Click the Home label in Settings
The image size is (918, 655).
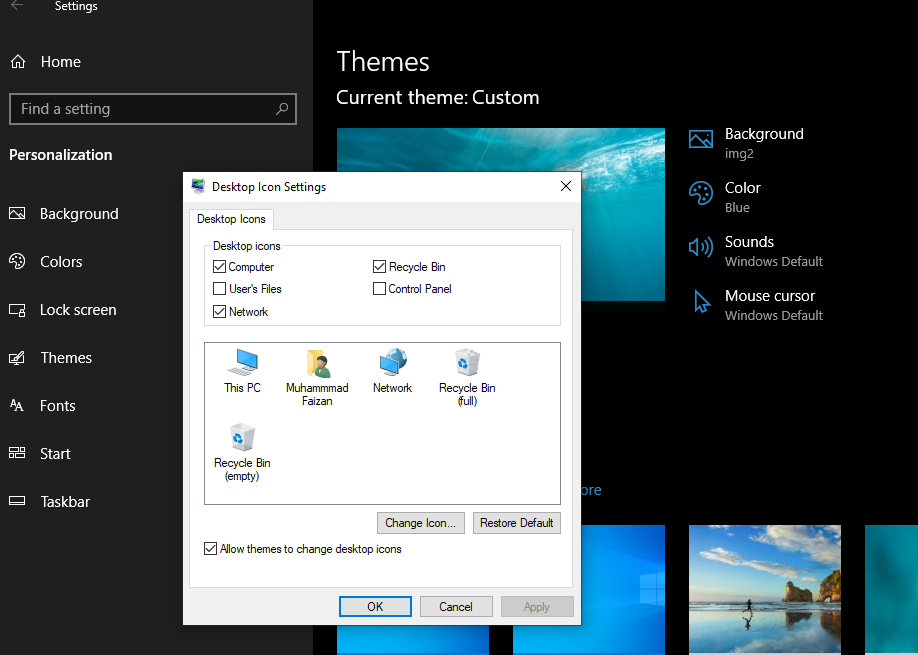[x=61, y=61]
